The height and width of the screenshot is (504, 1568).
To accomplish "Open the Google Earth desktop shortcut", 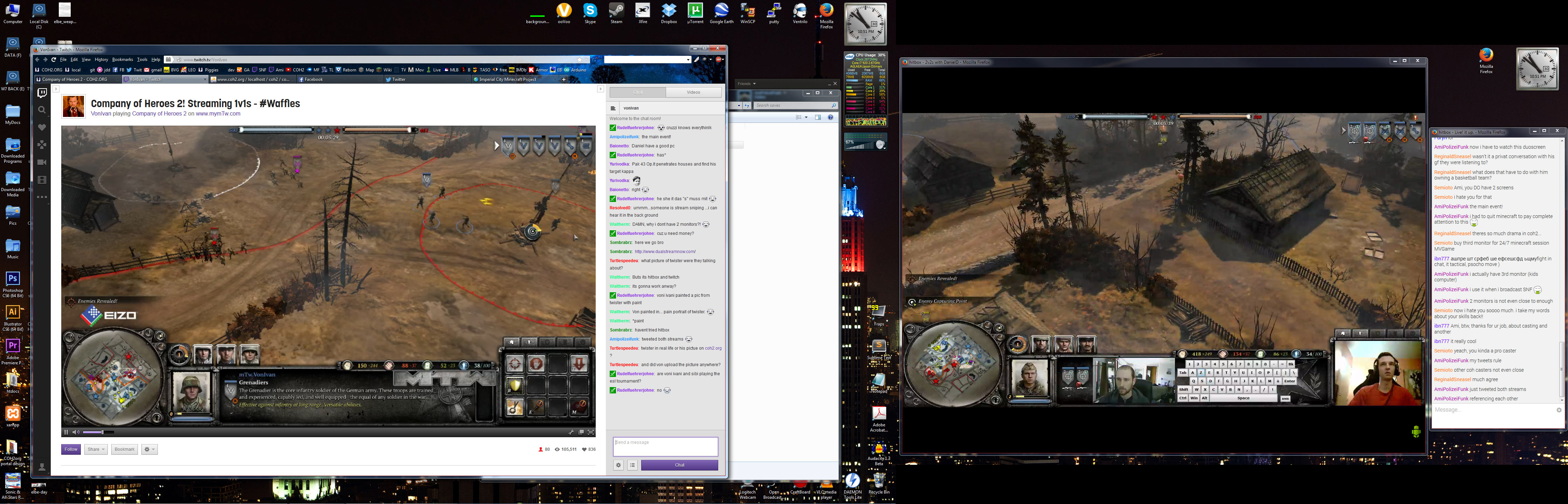I will [x=721, y=13].
